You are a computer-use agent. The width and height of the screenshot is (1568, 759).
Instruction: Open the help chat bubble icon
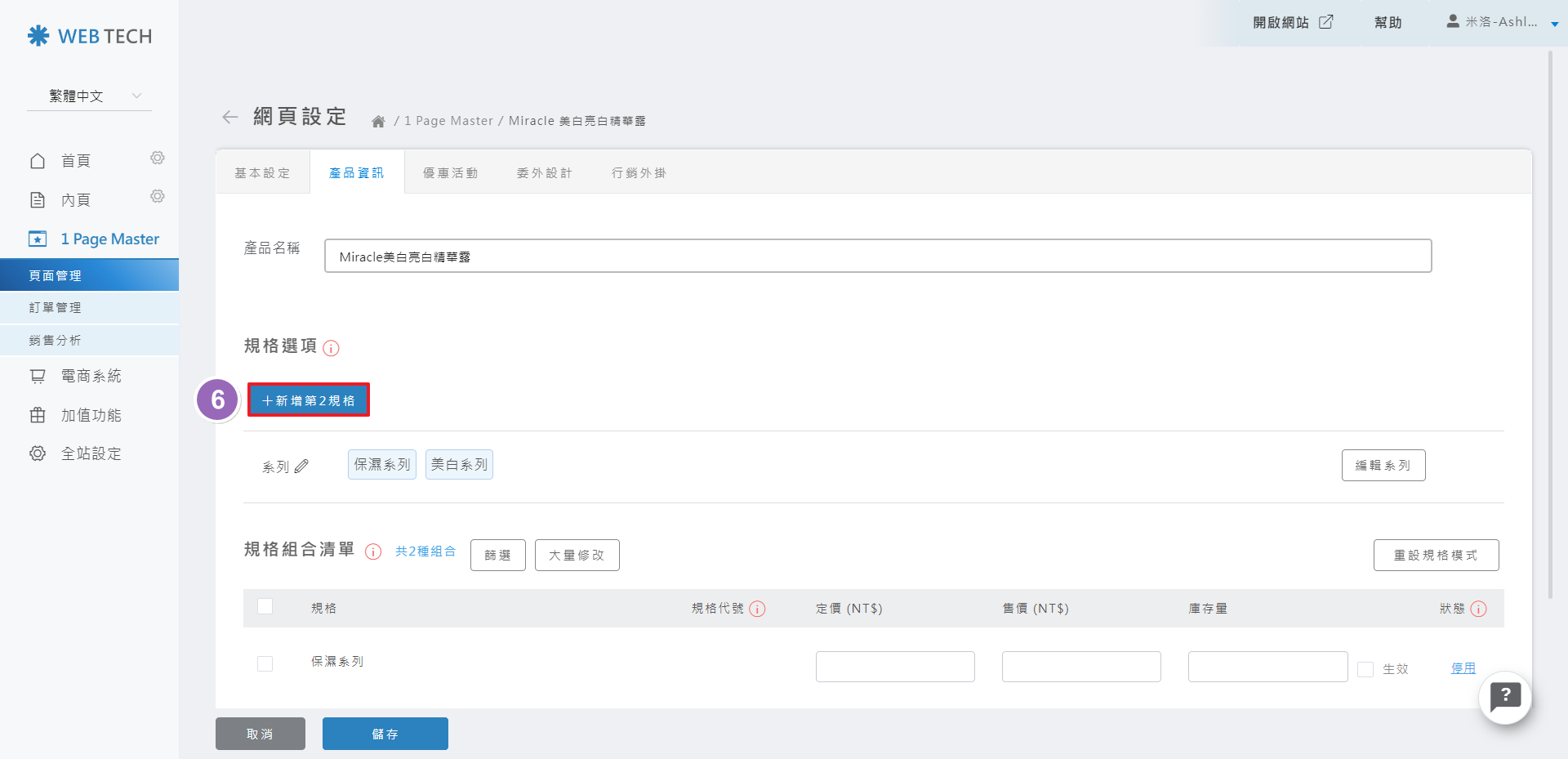pos(1504,698)
